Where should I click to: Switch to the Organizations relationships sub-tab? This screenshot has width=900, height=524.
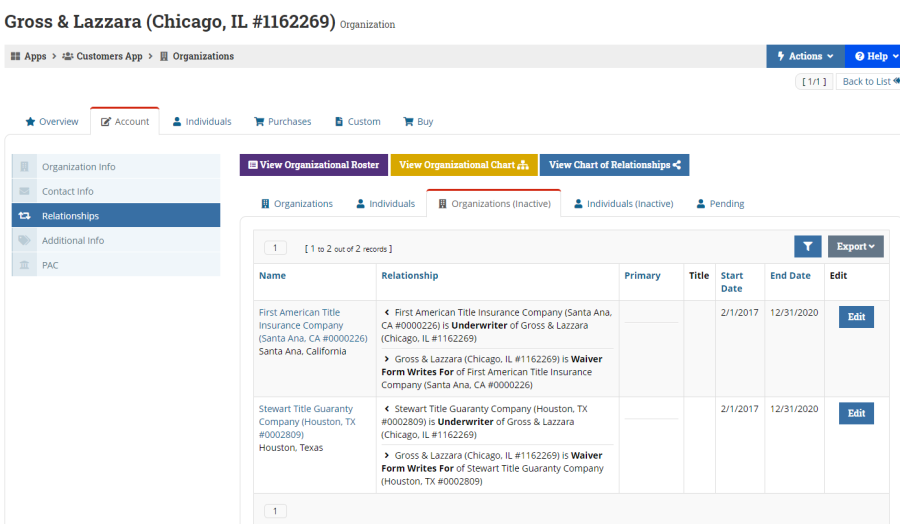click(x=297, y=204)
